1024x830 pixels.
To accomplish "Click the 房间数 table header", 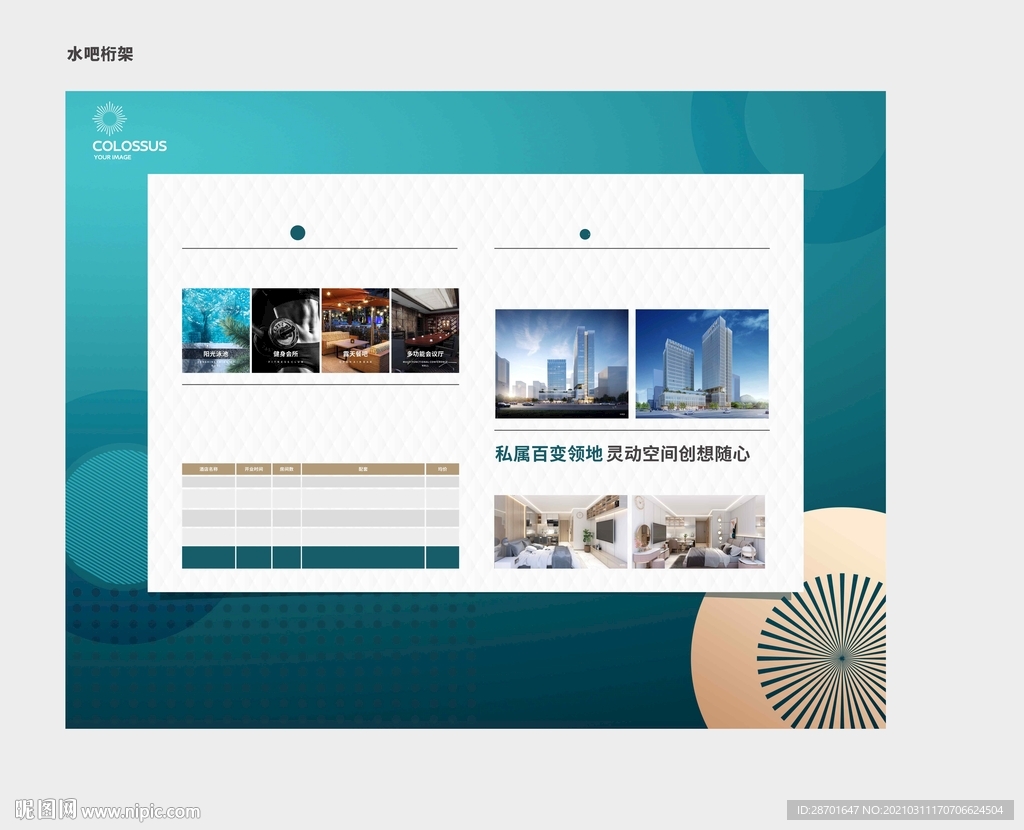I will tap(287, 469).
